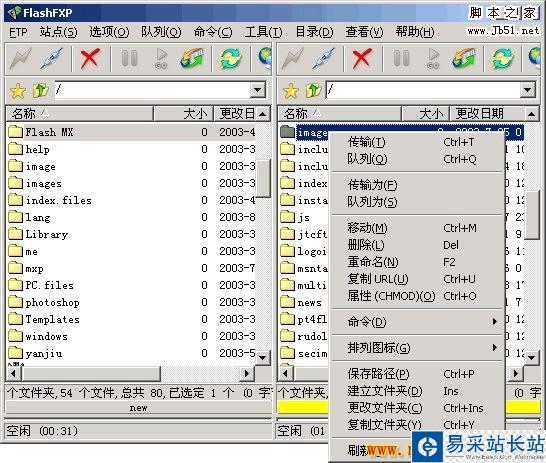Select the index.files folder row

[132, 200]
